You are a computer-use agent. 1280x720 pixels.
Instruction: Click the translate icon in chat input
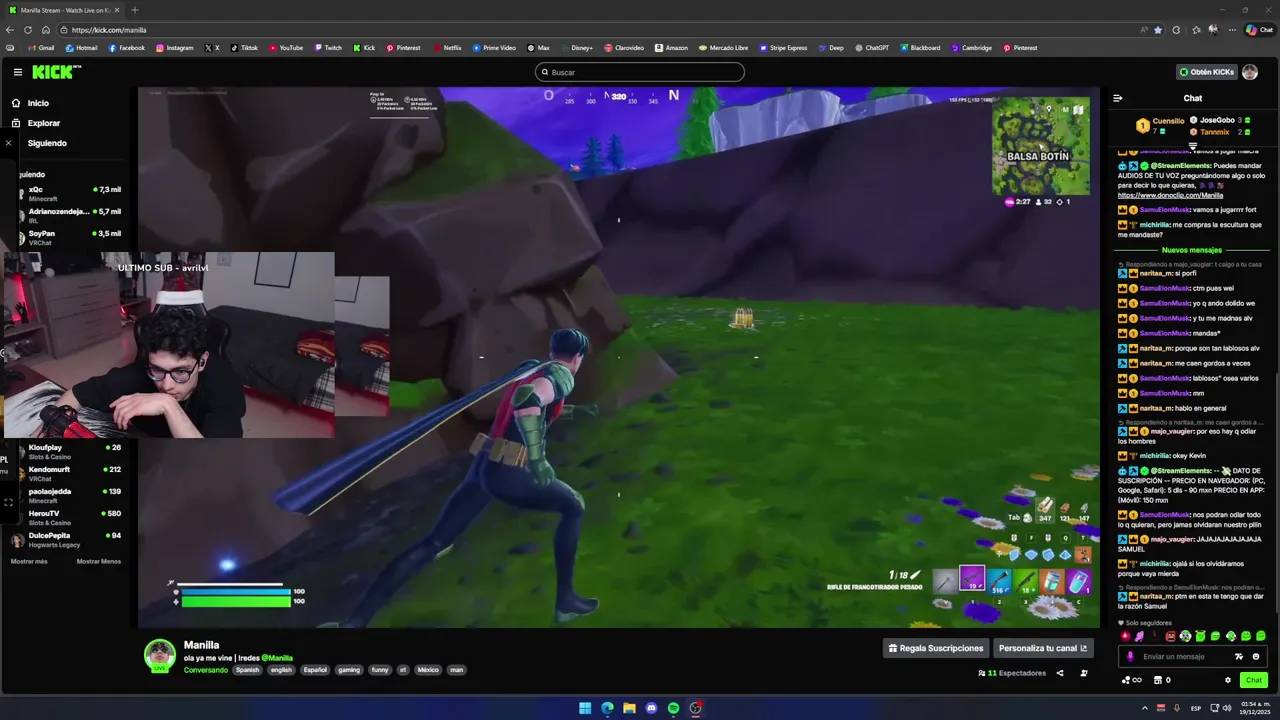pos(1239,657)
